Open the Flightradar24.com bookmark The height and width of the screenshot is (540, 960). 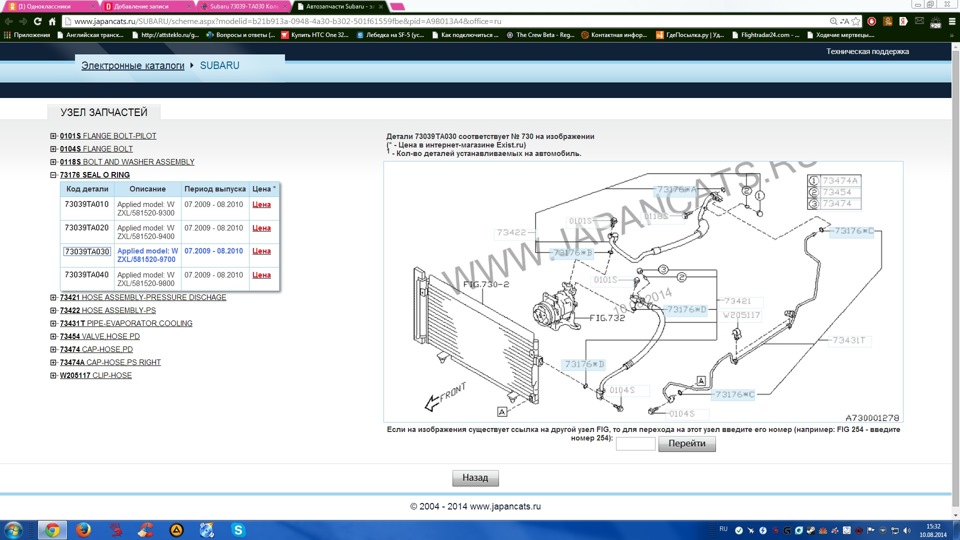pyautogui.click(x=765, y=35)
